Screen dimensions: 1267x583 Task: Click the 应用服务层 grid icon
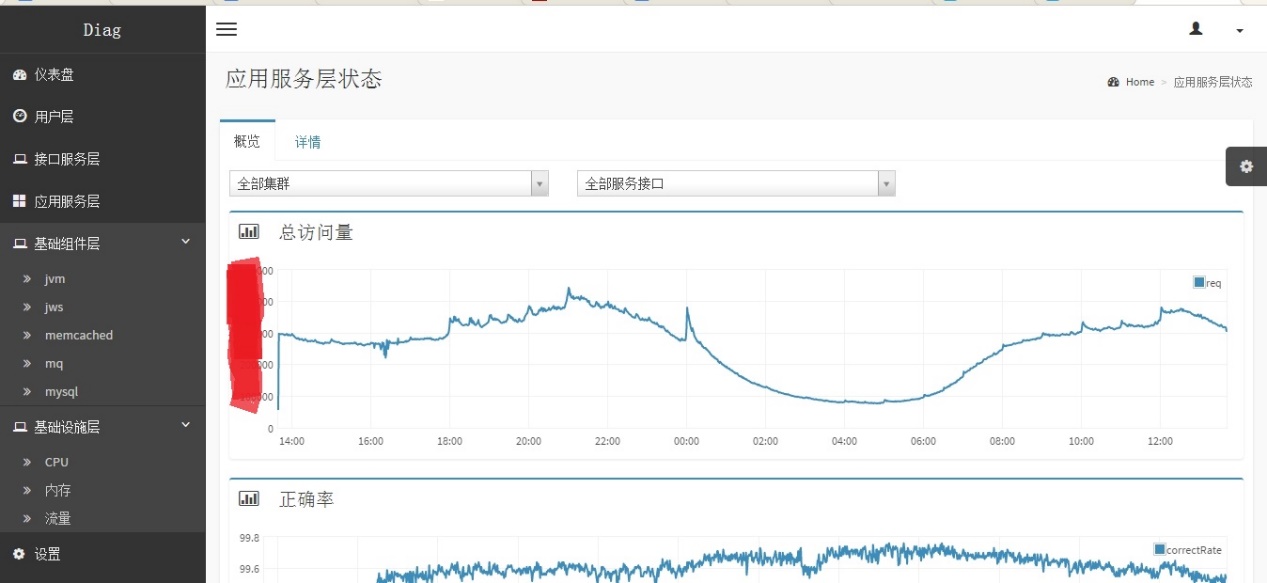[x=19, y=201]
